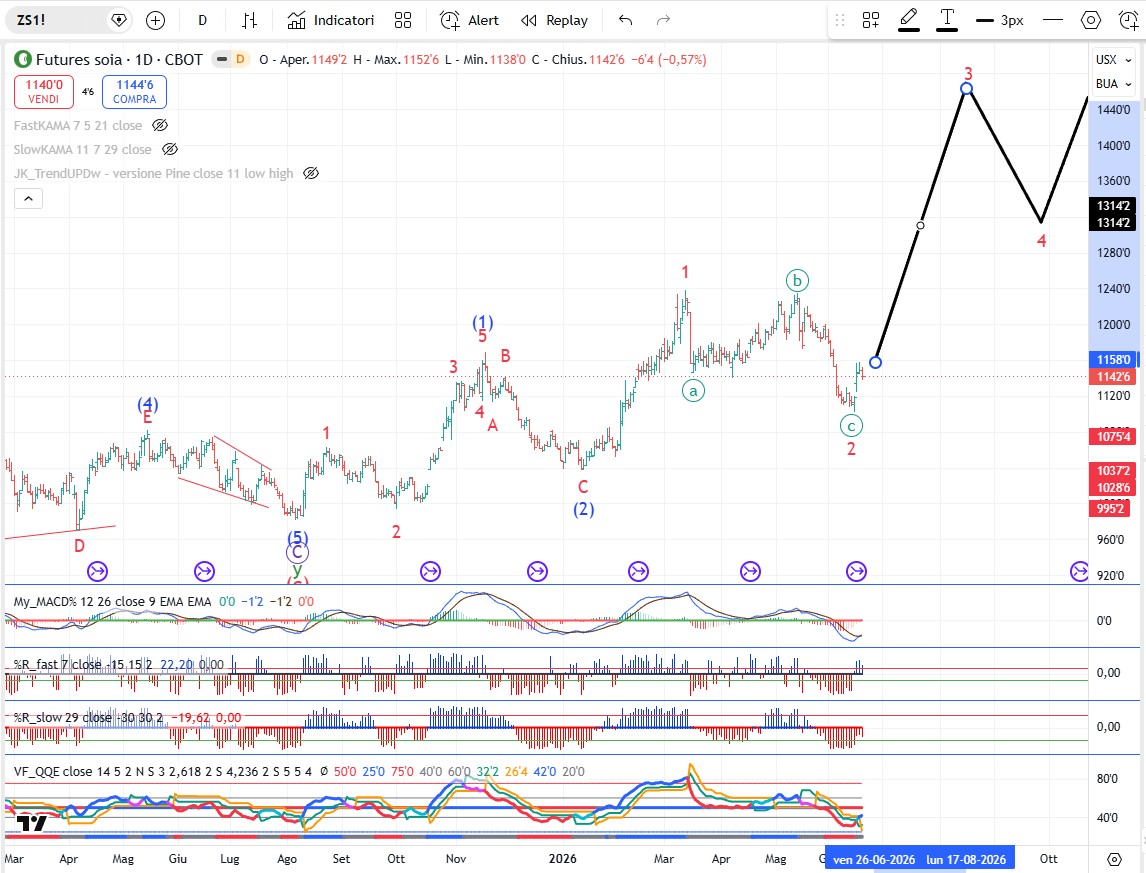The width and height of the screenshot is (1146, 873).
Task: Open the rollover marker below December 2025
Action: [x=537, y=571]
